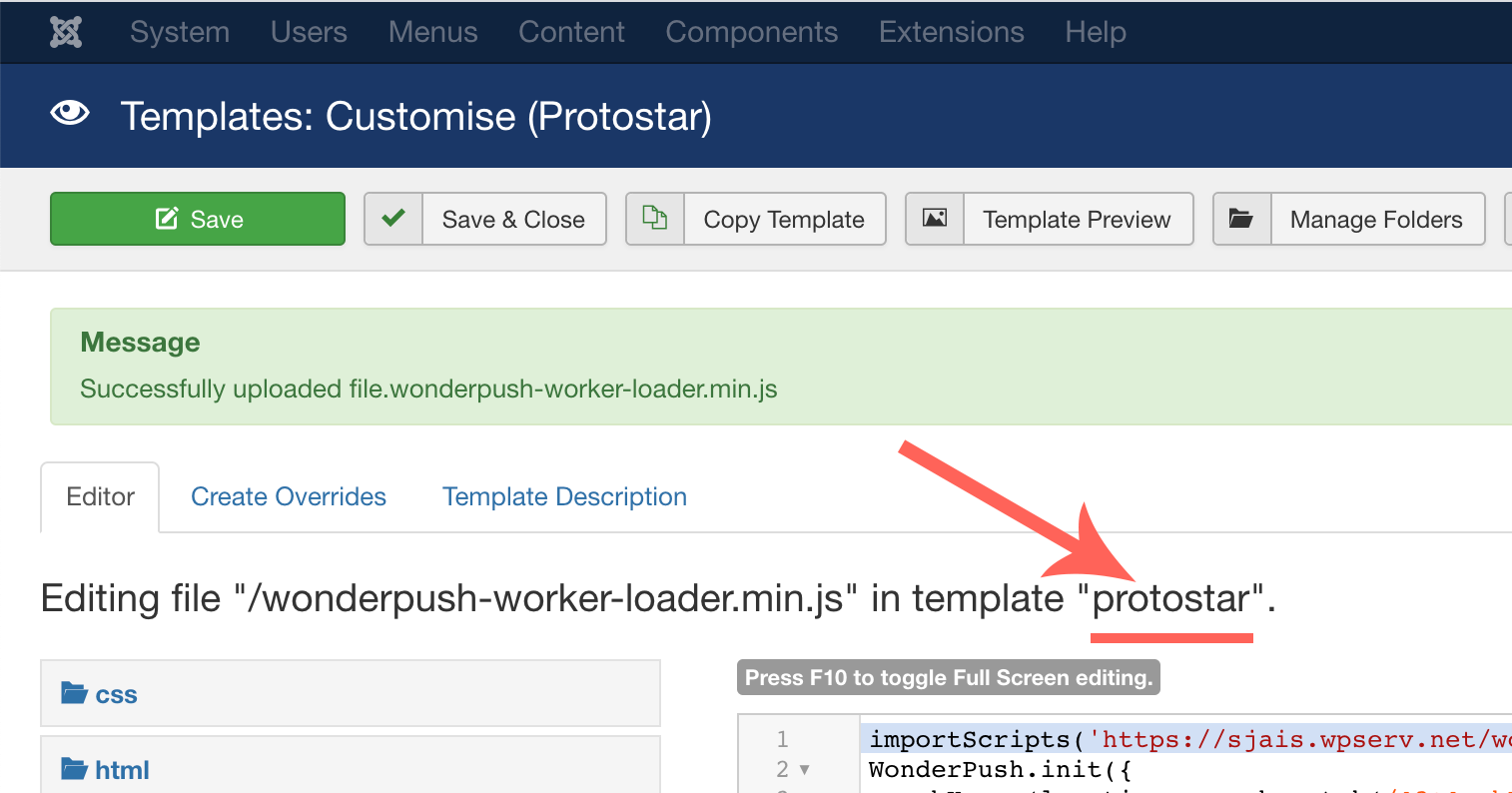Click the folder icon on Manage Folders
Screen dimensions: 1512x793
coord(1241,218)
